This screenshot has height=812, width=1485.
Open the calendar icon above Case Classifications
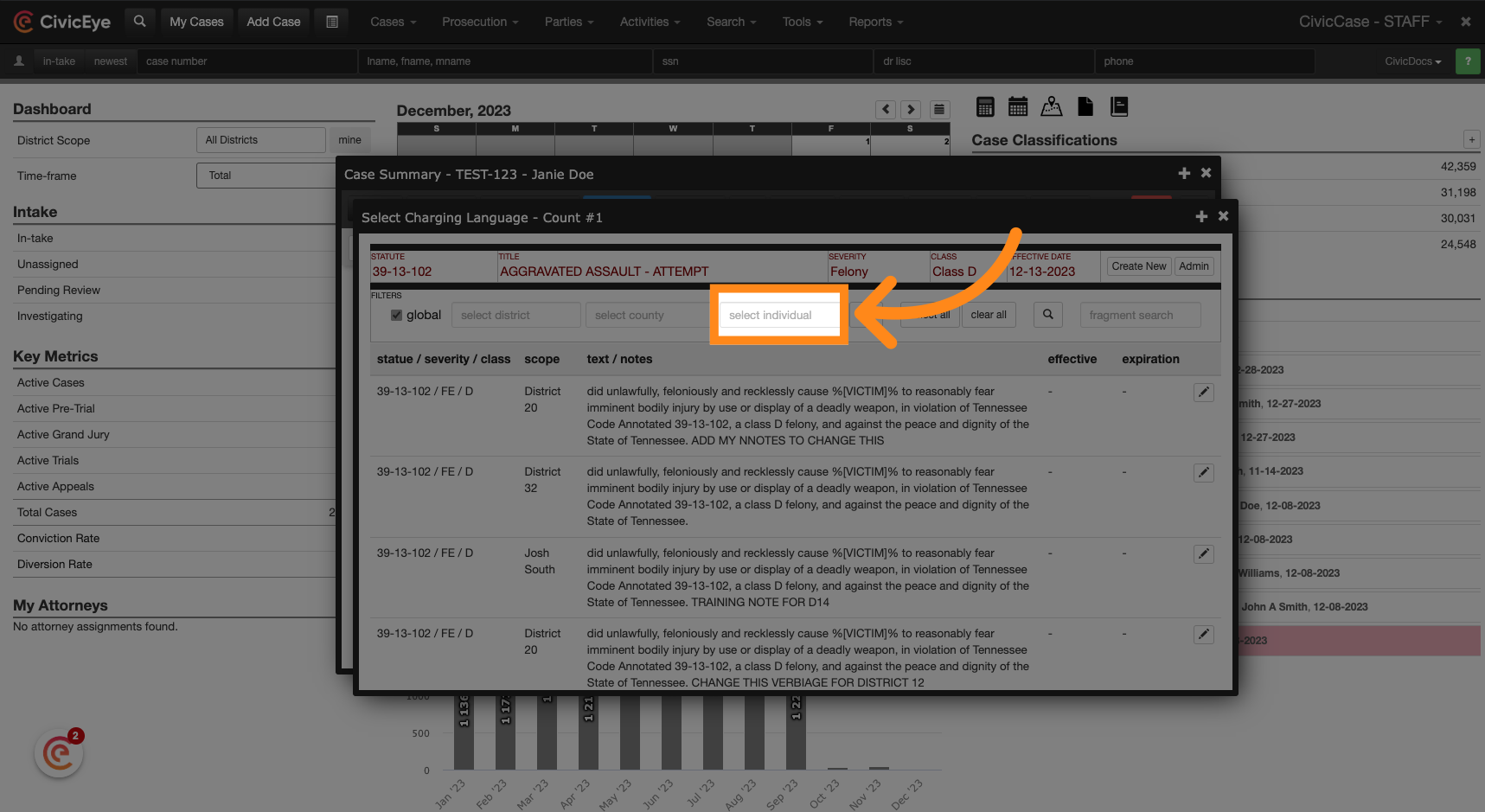[x=1018, y=107]
